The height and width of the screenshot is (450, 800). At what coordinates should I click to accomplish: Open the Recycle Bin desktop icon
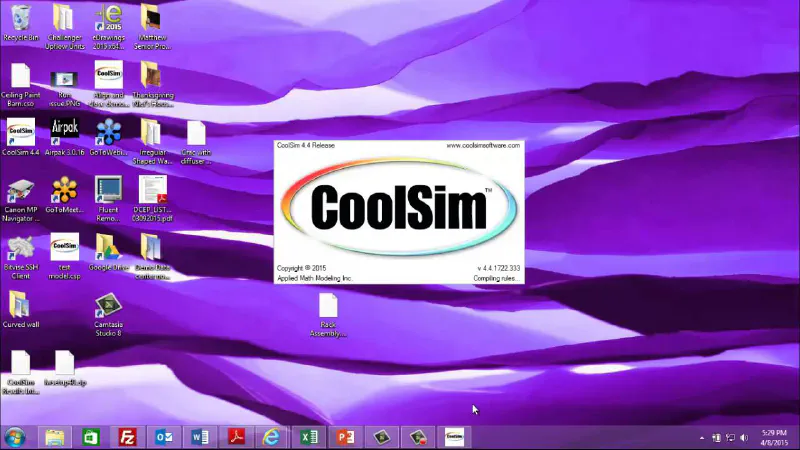pyautogui.click(x=20, y=23)
